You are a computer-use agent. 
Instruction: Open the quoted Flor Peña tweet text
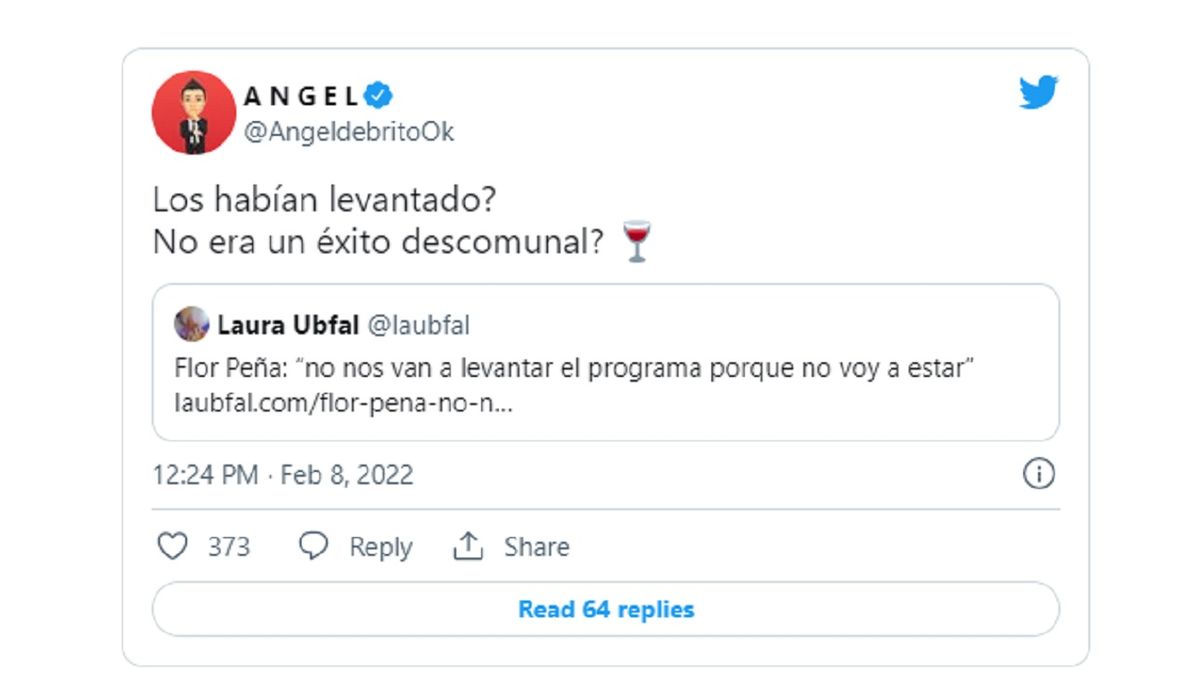click(575, 370)
